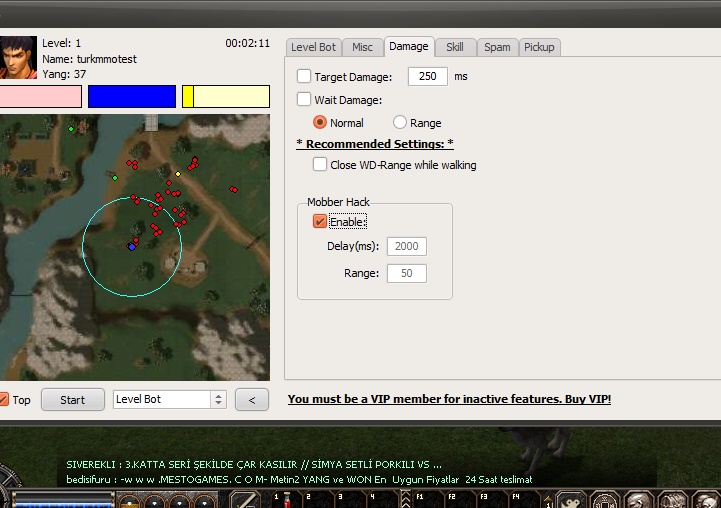Open the Pickup tab
The height and width of the screenshot is (508, 721).
[x=539, y=47]
